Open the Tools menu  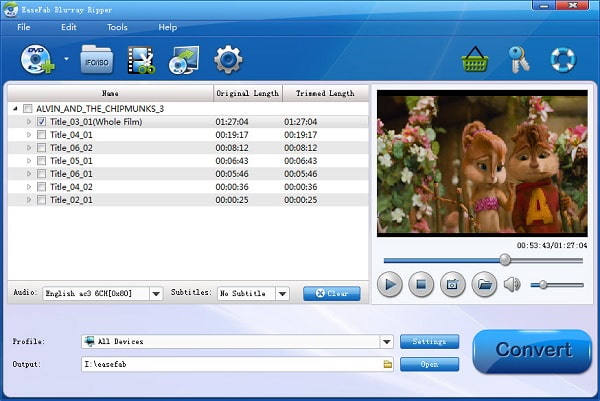117,27
